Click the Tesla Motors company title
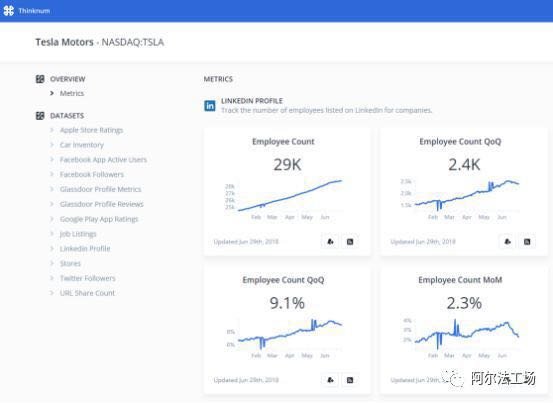Image resolution: width=553 pixels, height=403 pixels. [65, 42]
